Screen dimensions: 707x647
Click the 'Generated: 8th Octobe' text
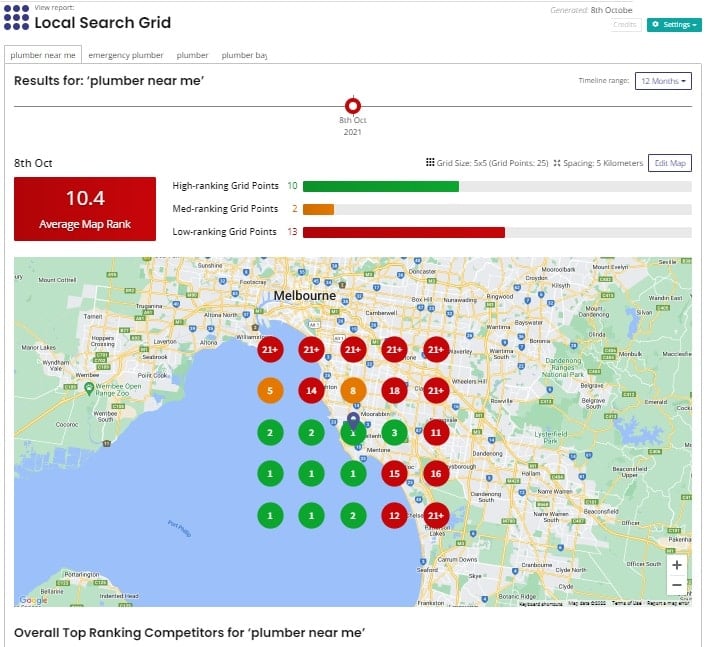tap(591, 10)
